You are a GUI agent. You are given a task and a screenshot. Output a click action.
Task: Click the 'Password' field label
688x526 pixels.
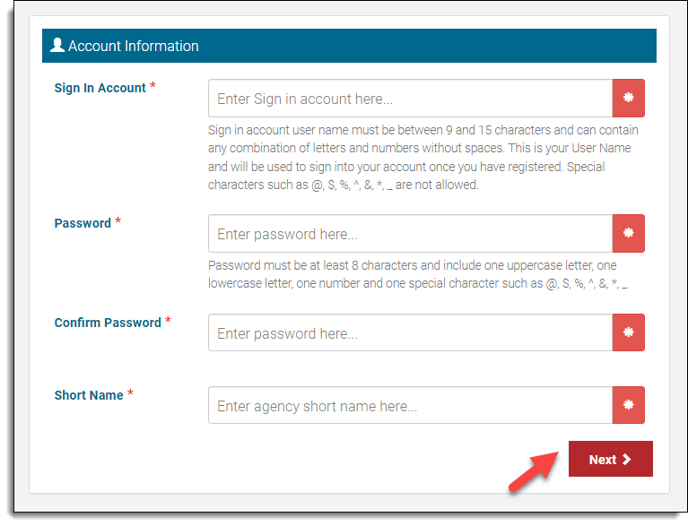(x=82, y=223)
